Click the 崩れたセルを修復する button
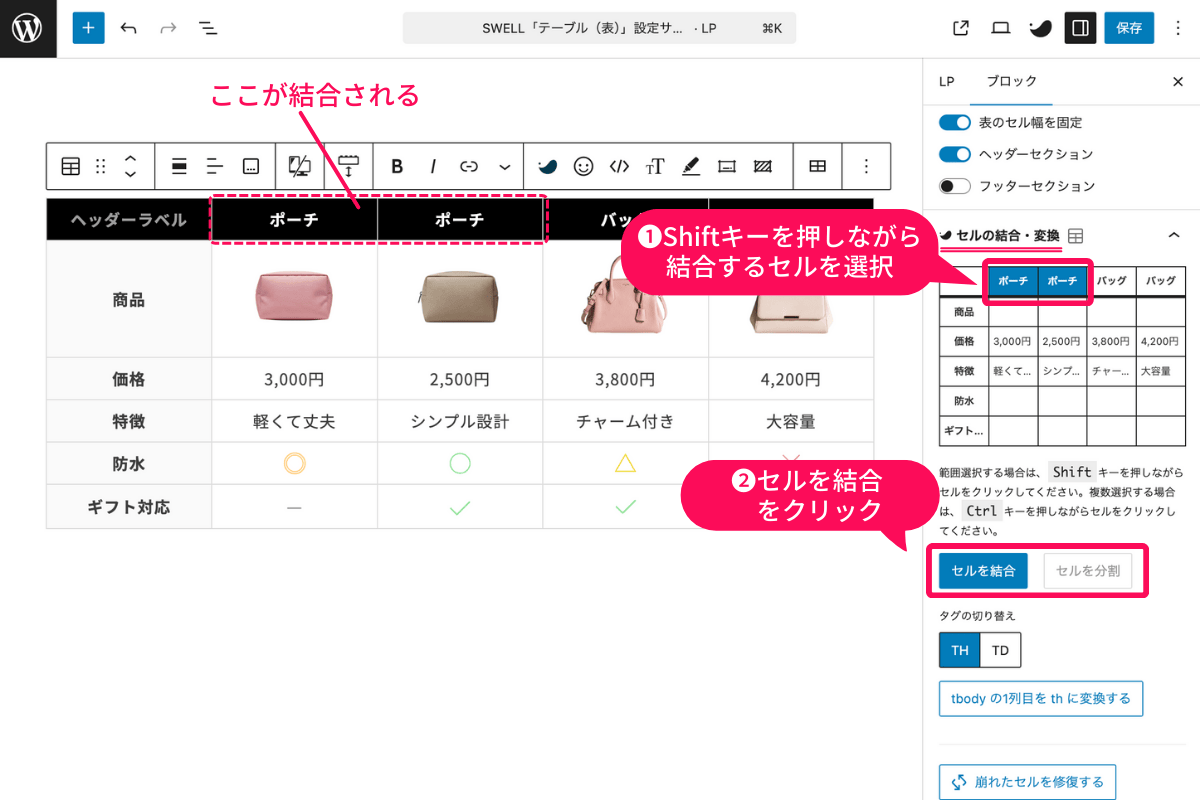Screen dimensions: 1200x800 1027,781
